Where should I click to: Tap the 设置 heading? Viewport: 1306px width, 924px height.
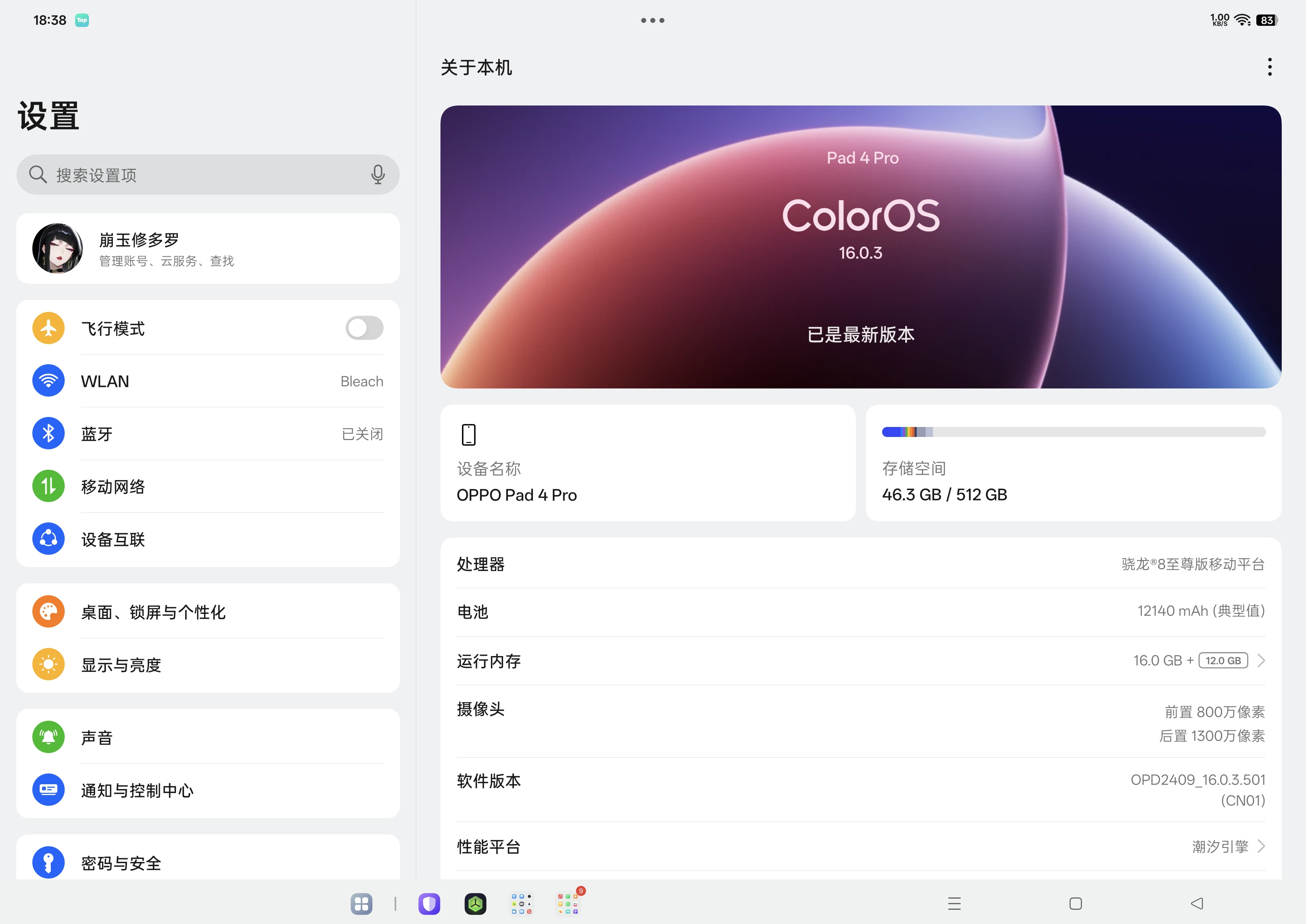[x=49, y=116]
